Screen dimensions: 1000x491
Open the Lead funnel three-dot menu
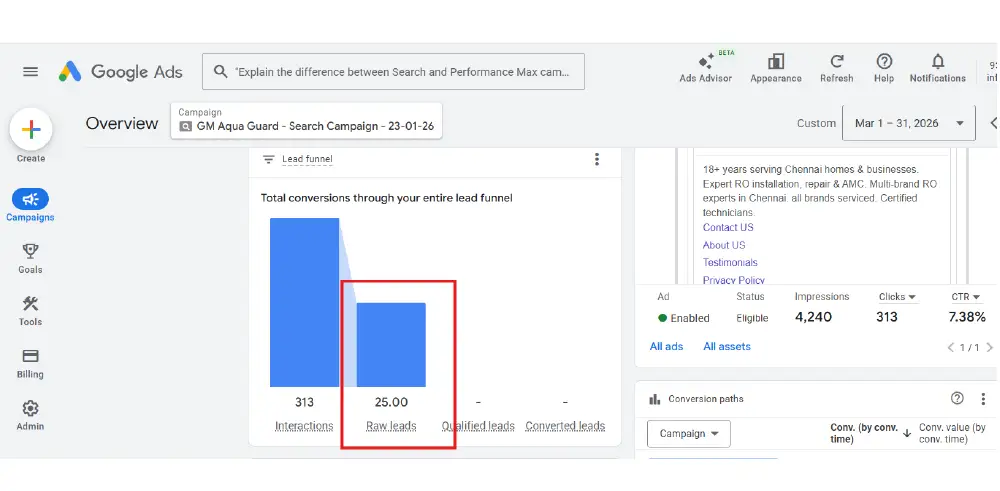[x=597, y=160]
